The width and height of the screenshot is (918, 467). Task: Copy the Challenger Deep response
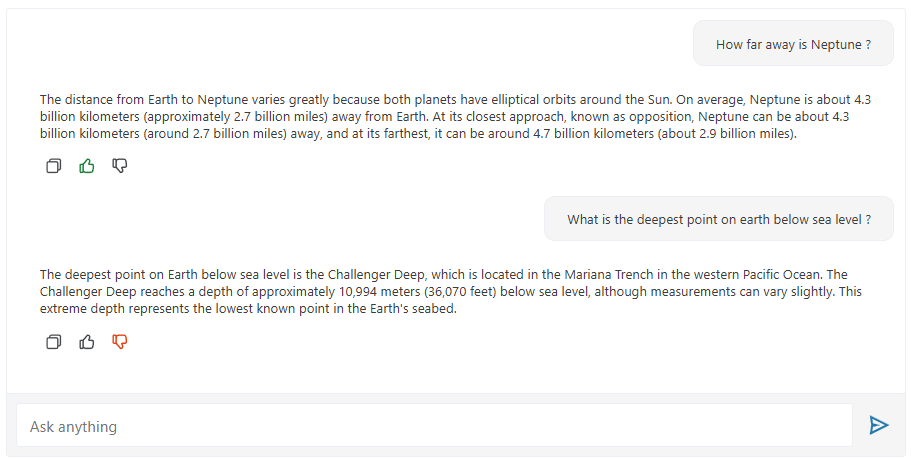point(54,342)
